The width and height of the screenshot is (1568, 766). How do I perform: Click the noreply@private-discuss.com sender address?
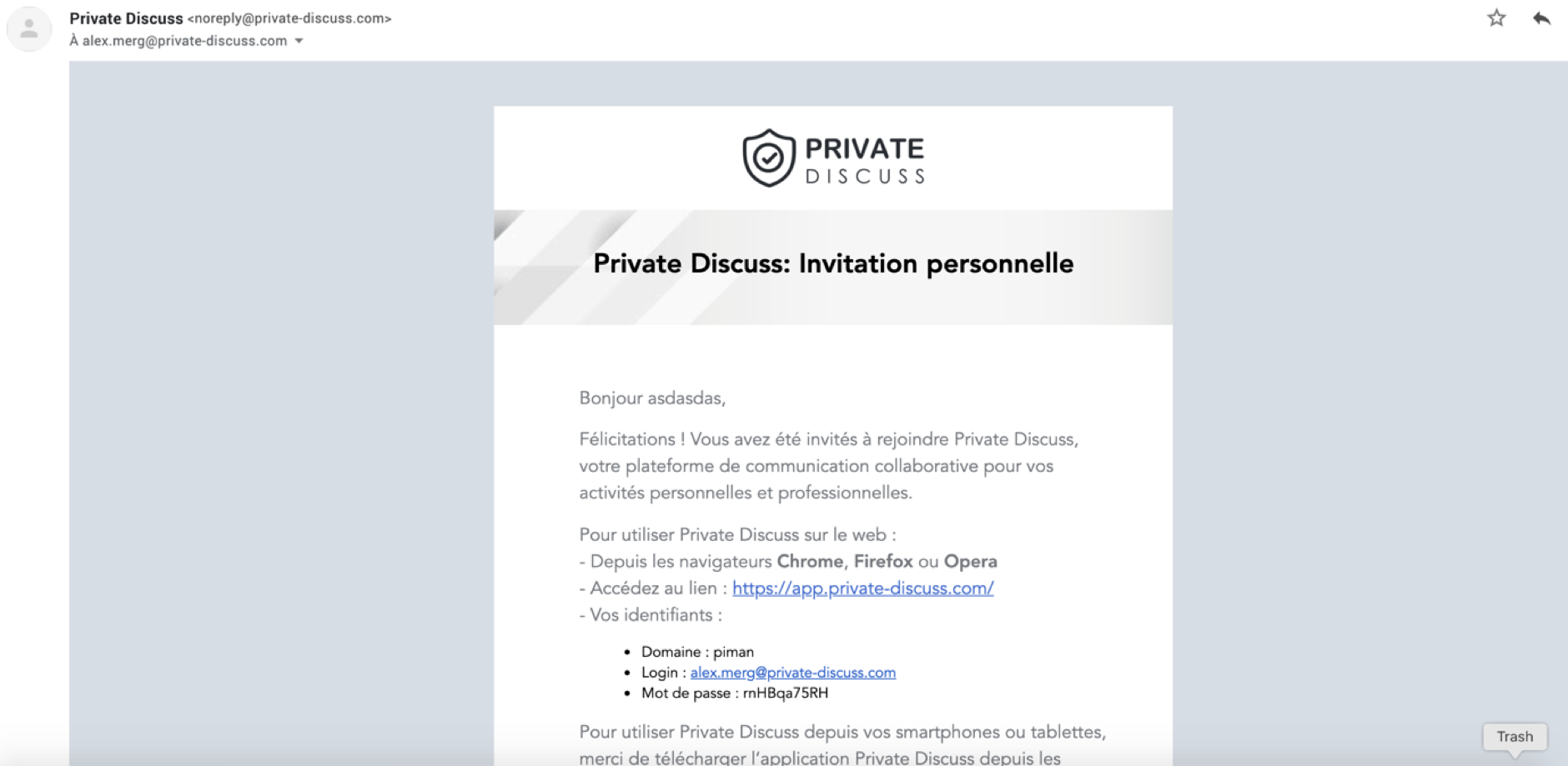pyautogui.click(x=289, y=18)
